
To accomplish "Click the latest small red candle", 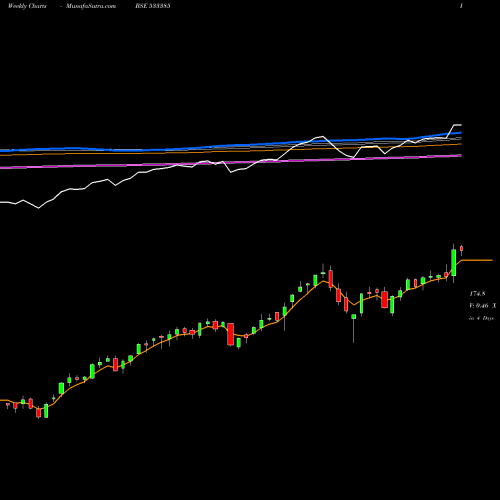I will pos(462,249).
